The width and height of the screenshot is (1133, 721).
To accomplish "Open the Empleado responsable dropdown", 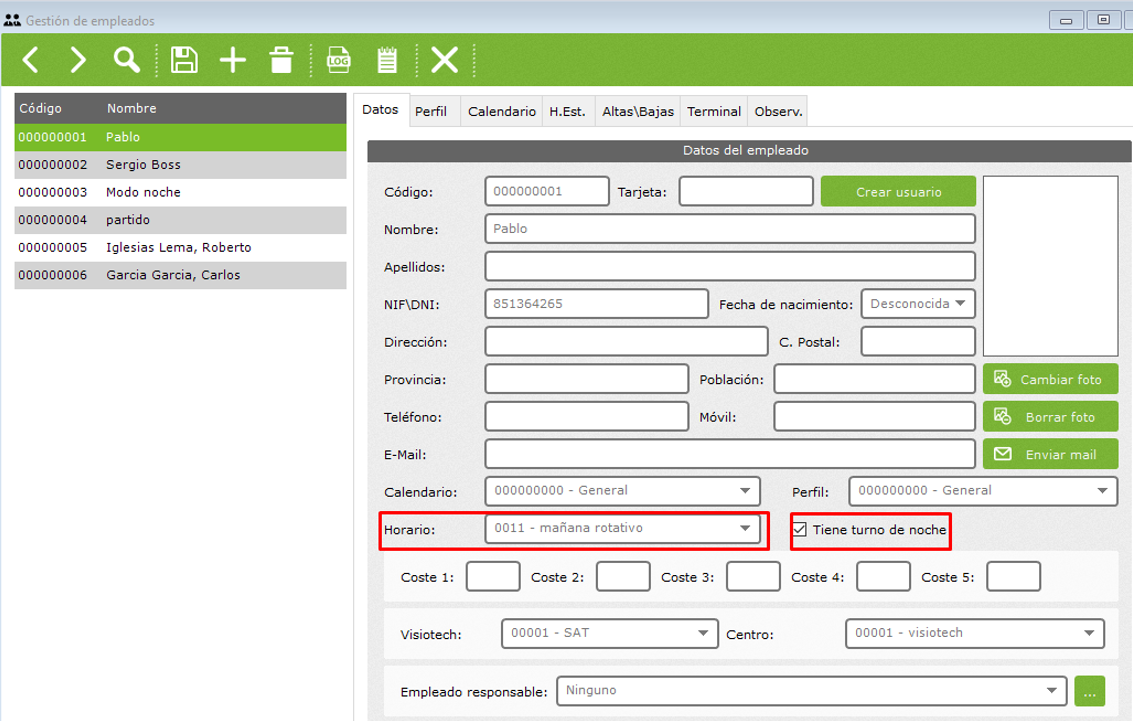I will [1050, 690].
